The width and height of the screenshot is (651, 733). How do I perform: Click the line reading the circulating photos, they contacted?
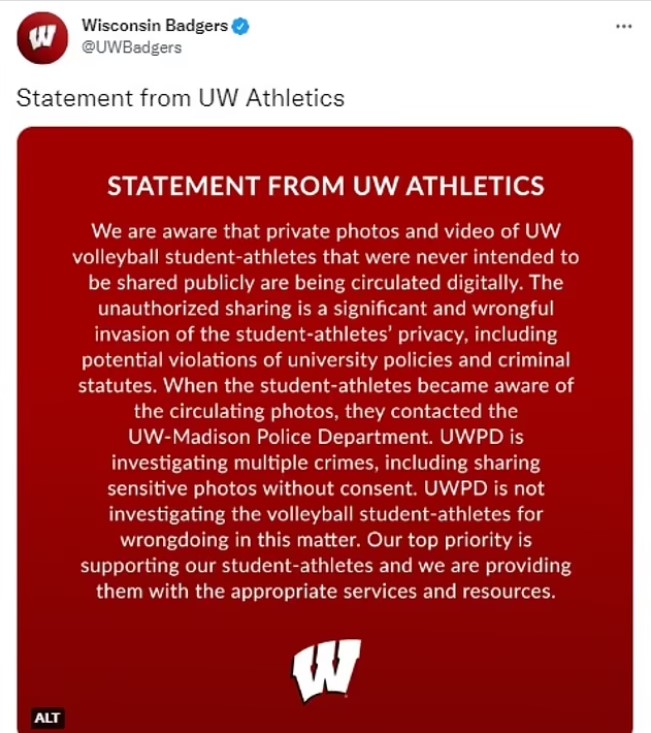326,411
